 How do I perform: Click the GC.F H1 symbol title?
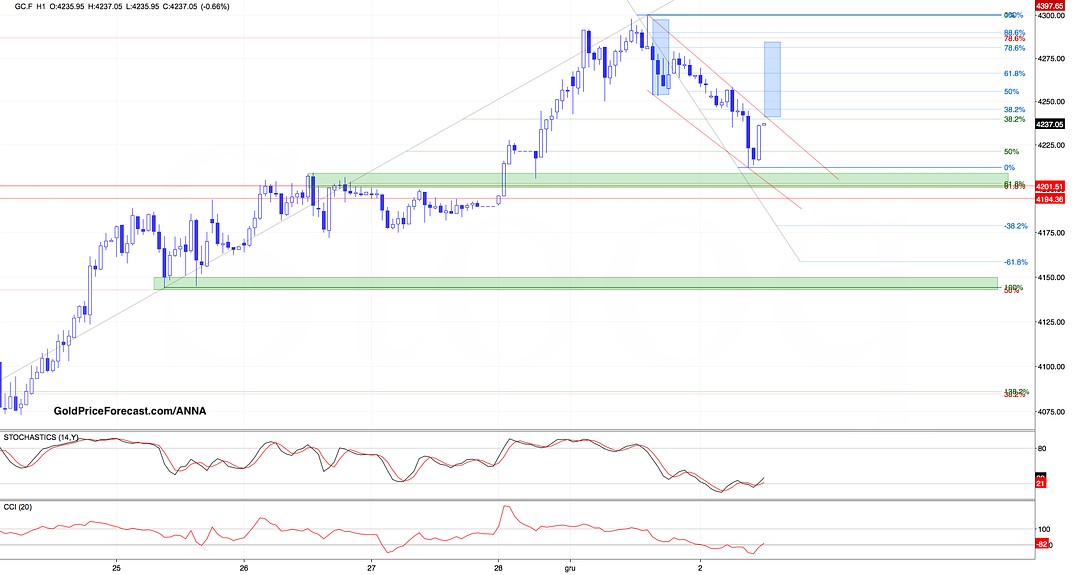28,6
